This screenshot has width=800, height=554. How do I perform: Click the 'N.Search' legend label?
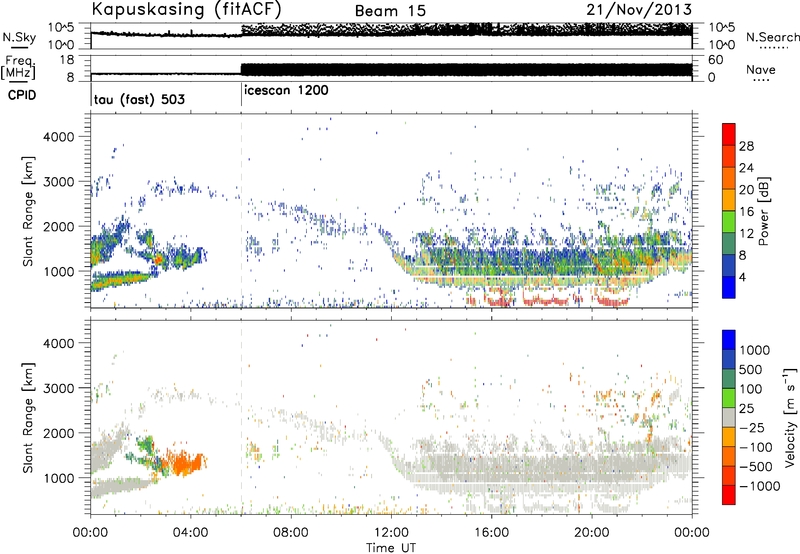tap(772, 37)
